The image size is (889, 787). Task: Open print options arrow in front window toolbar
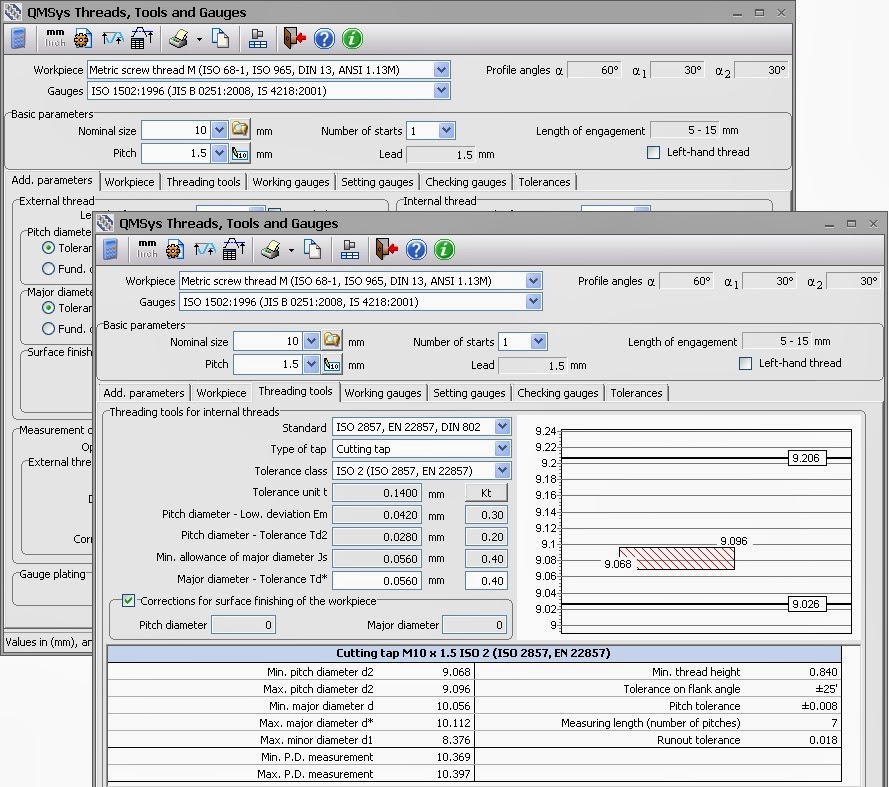pos(291,250)
